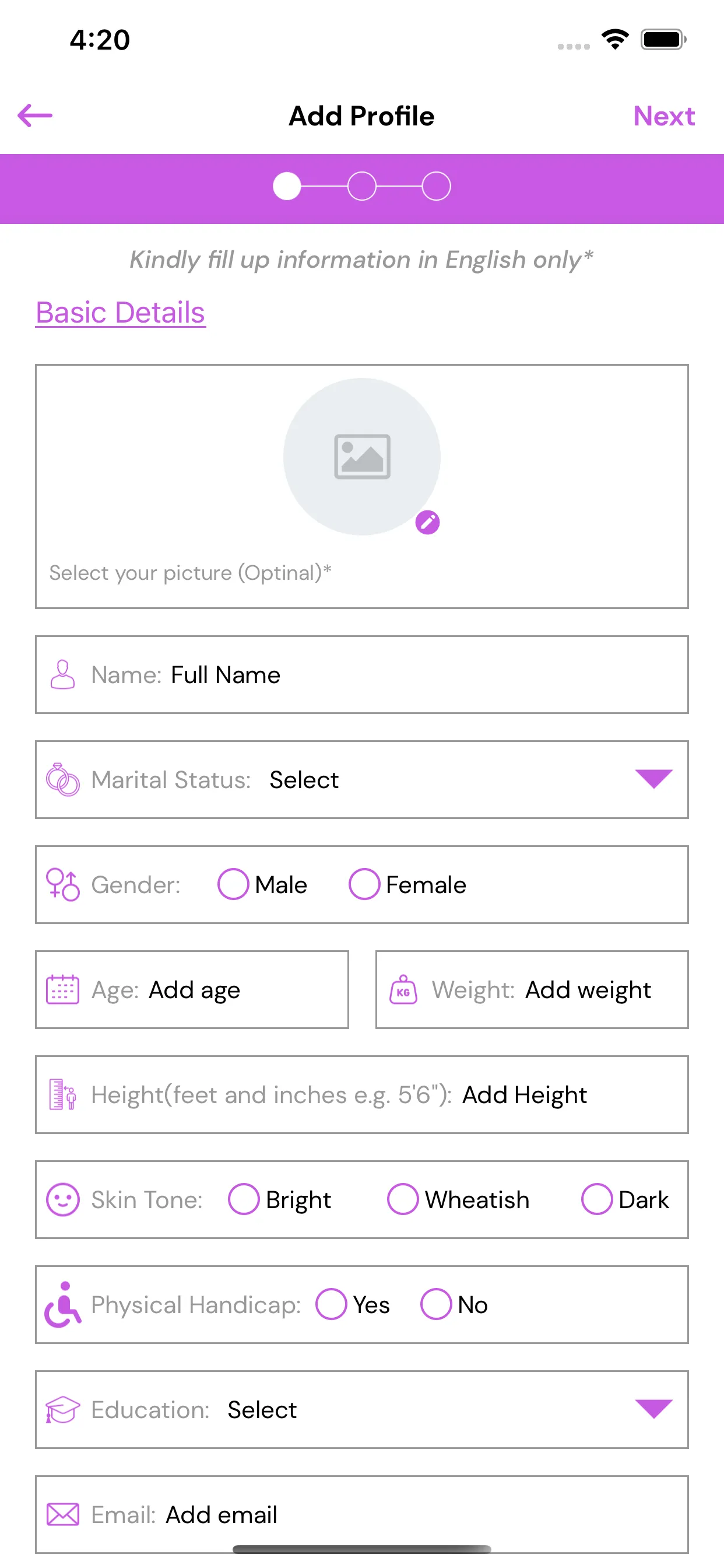
Task: Tap Select your picture (Optinal) text
Action: [191, 573]
